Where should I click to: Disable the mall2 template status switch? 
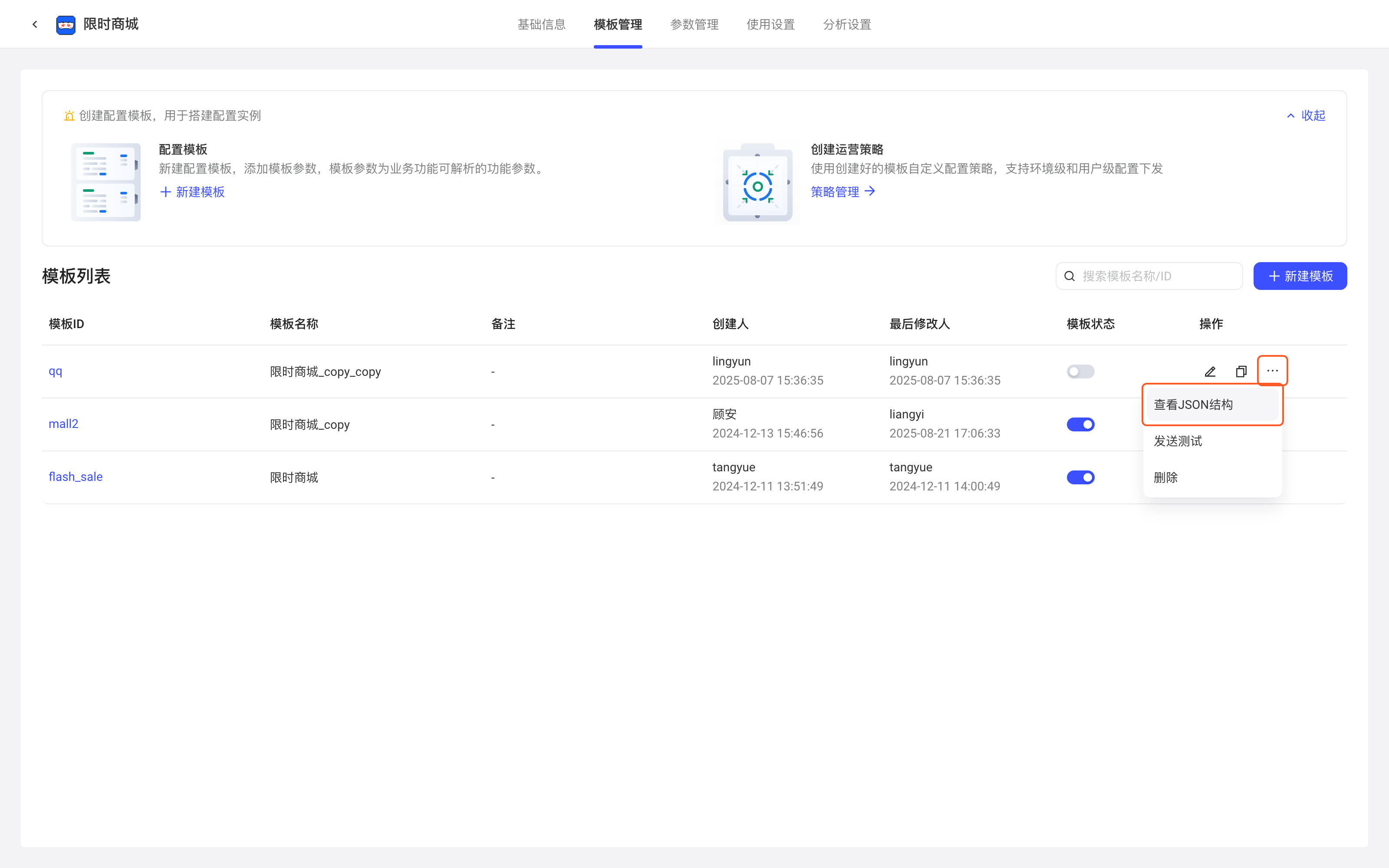1080,424
